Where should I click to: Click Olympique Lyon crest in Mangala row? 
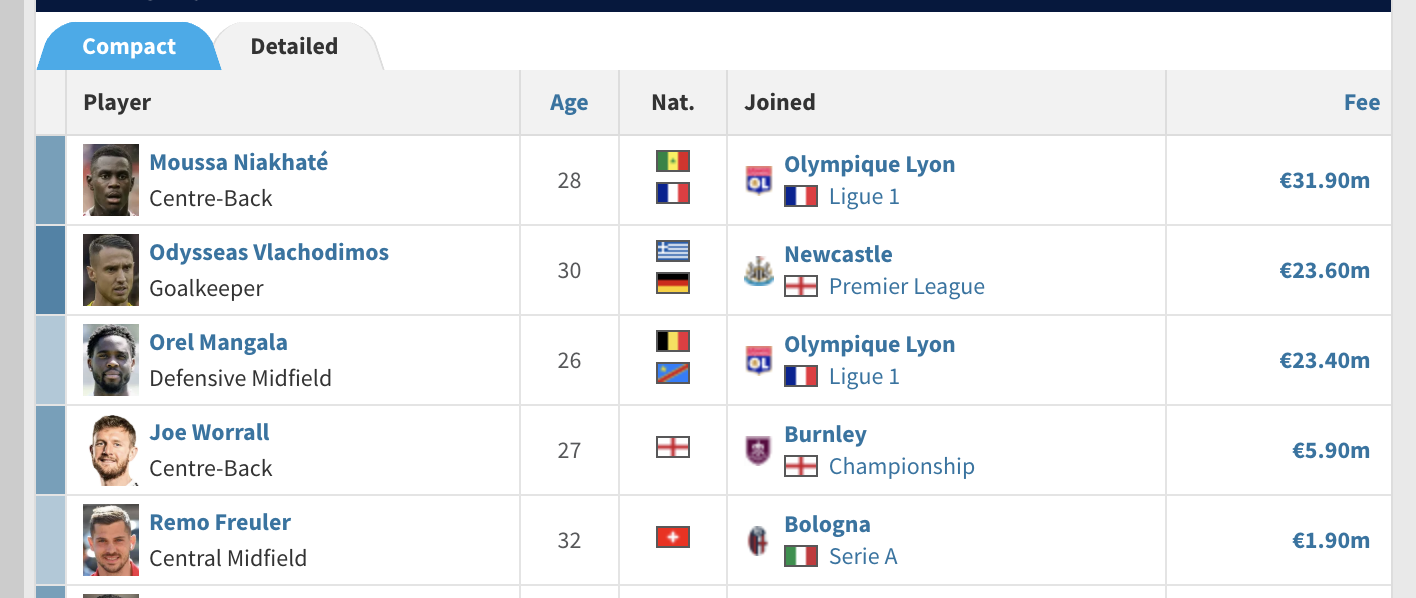(759, 360)
